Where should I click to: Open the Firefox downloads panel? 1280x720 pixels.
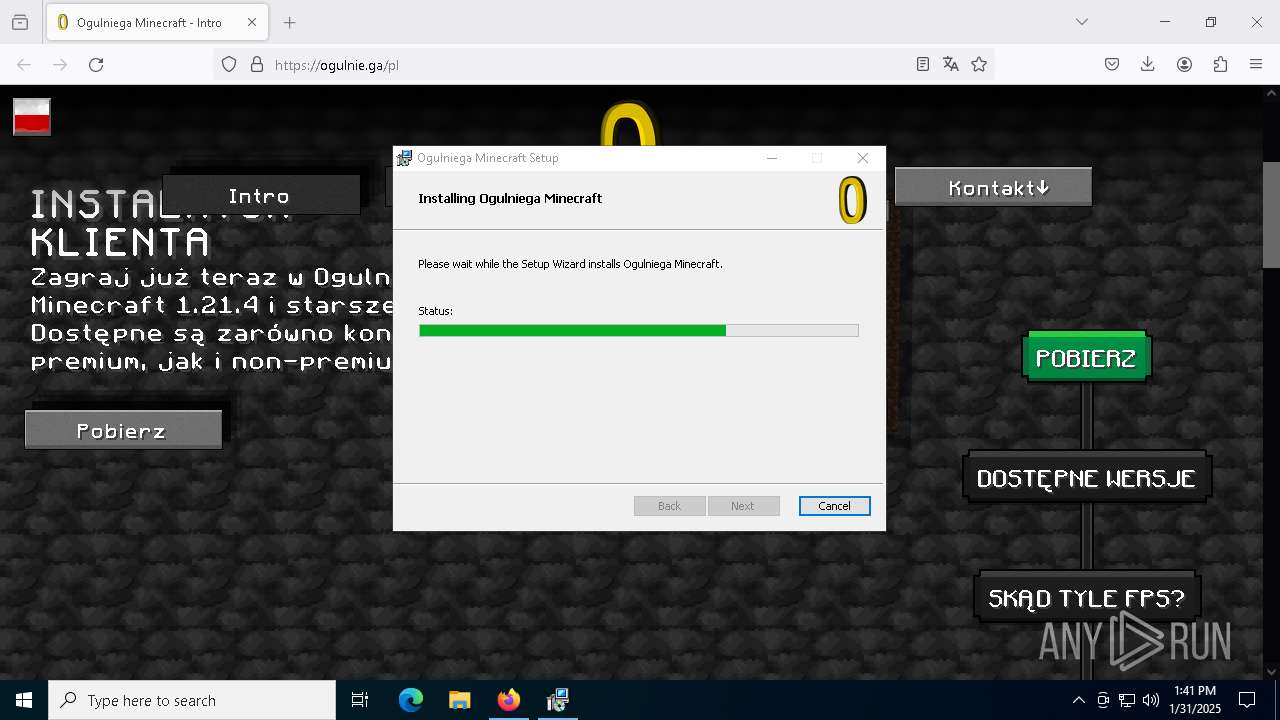click(1148, 64)
